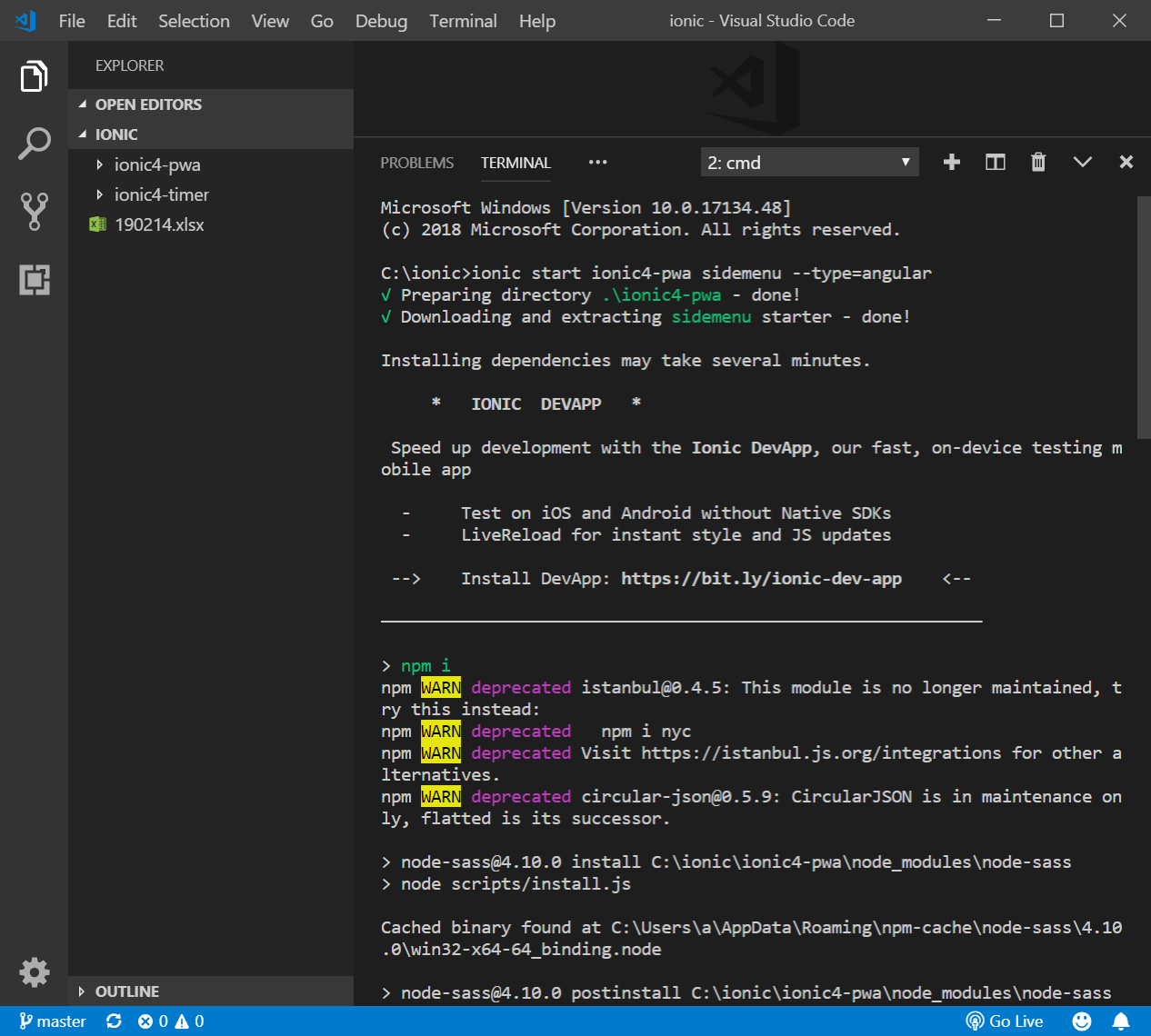Viewport: 1151px width, 1036px height.
Task: Click the feedback smiley icon
Action: [x=1082, y=1021]
